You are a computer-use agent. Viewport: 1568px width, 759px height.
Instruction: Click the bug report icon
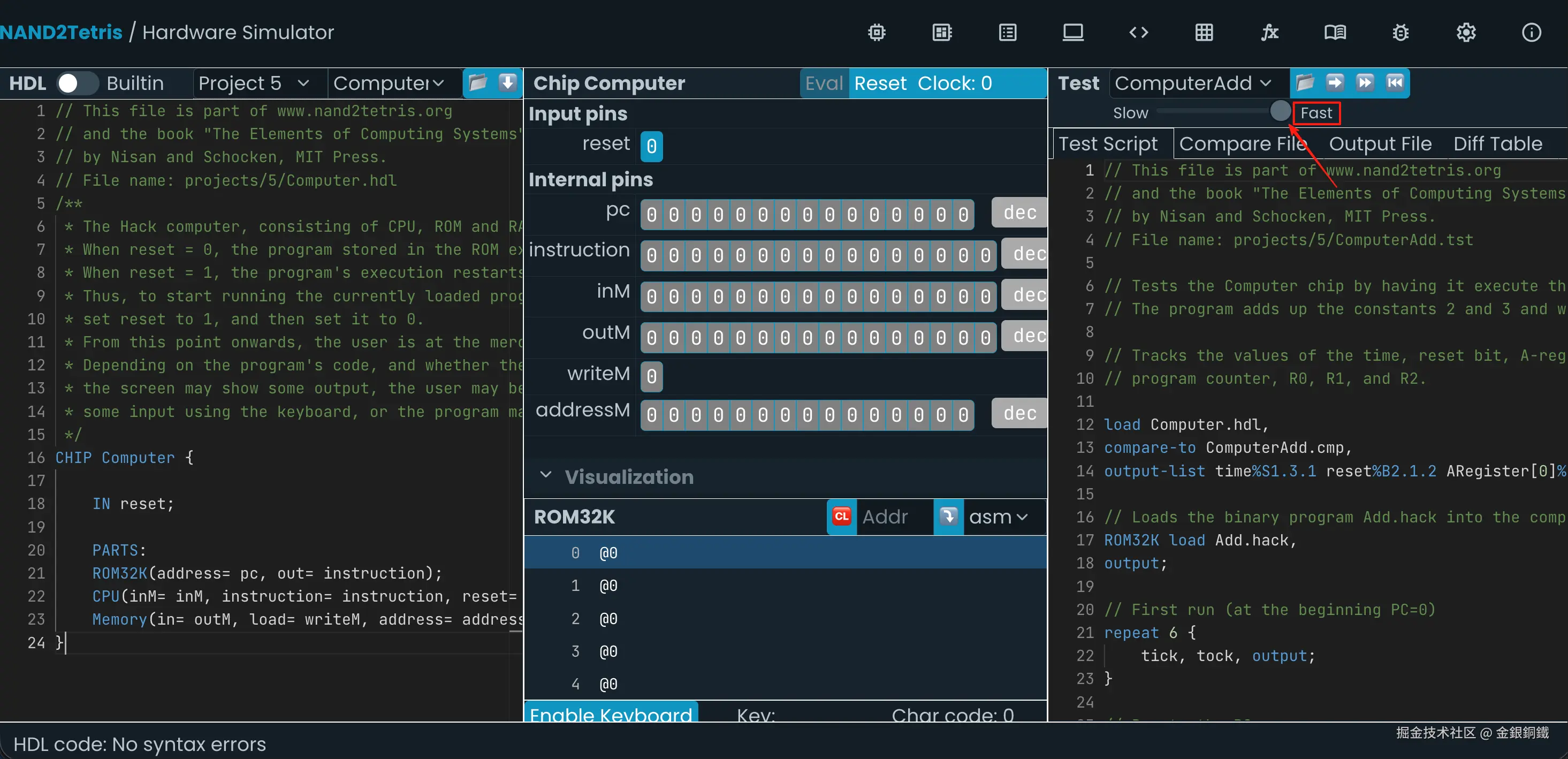click(1400, 32)
